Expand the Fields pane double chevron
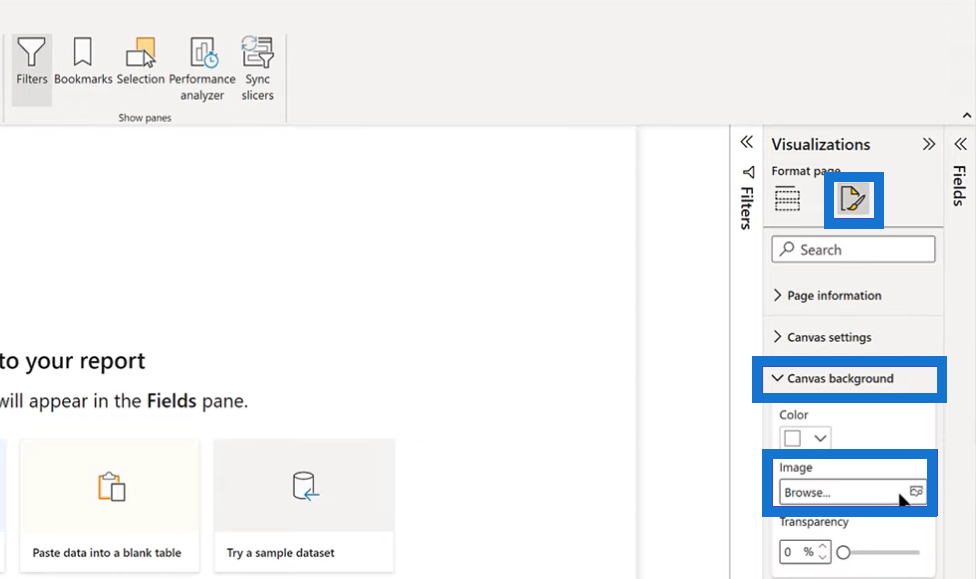Viewport: 976px width, 579px height. tap(960, 144)
